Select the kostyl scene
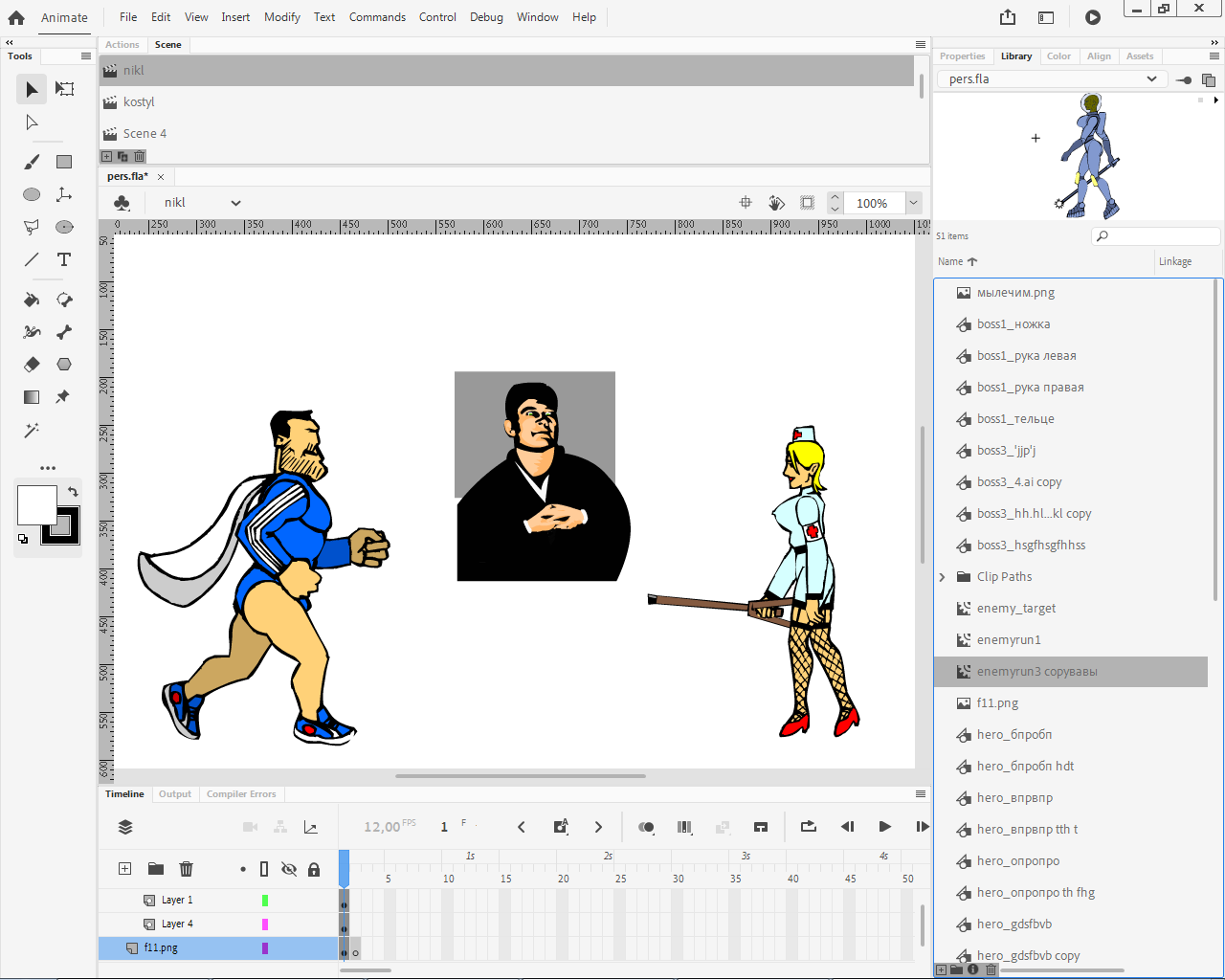The width and height of the screenshot is (1225, 980). coord(139,102)
